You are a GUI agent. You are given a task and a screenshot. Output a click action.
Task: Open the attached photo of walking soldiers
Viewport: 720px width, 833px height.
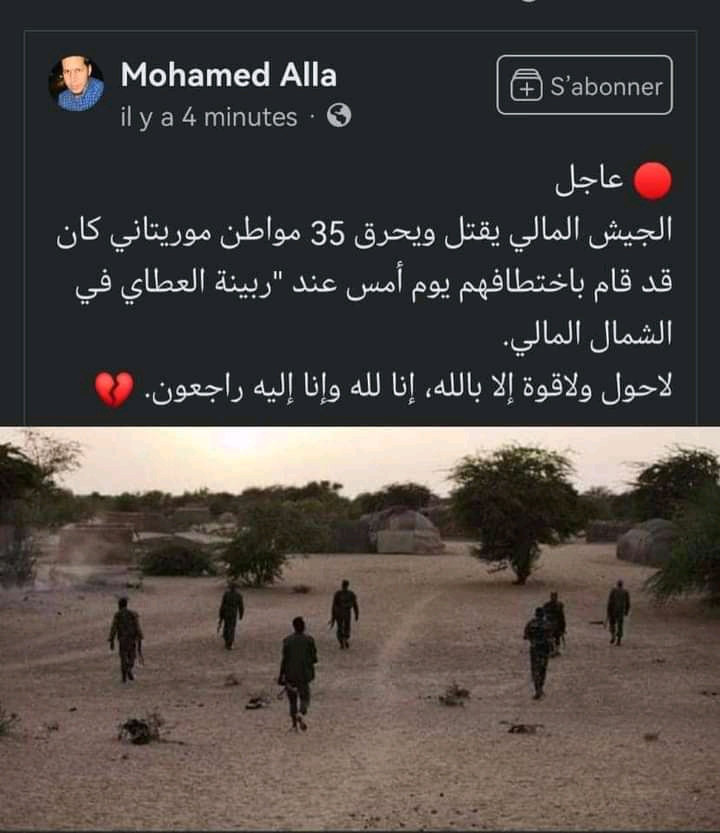click(x=360, y=628)
